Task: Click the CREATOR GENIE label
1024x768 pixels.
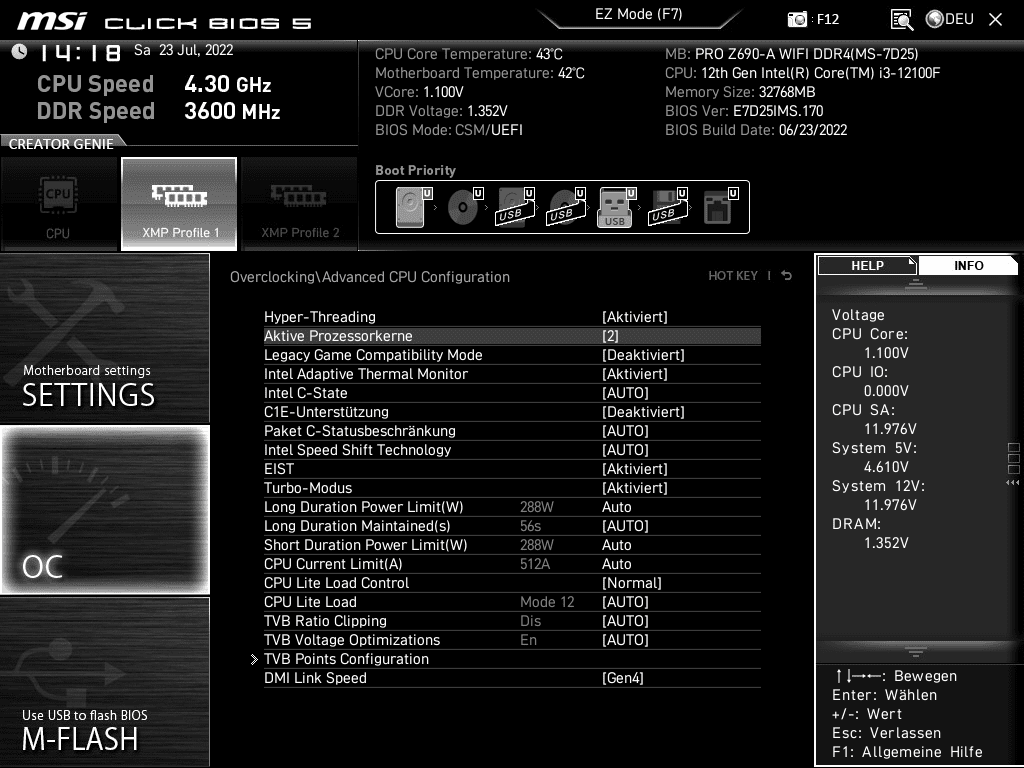Action: [61, 144]
